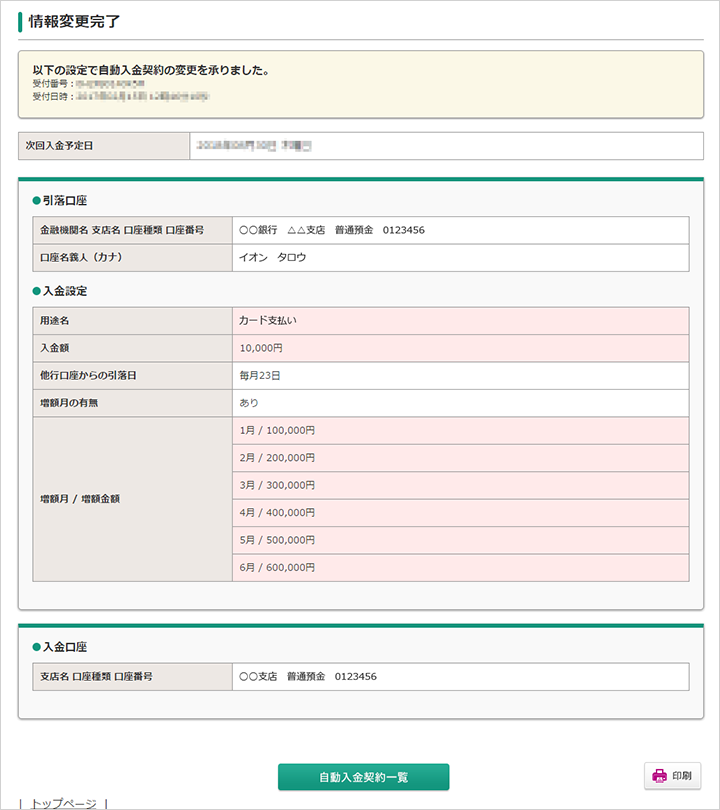The width and height of the screenshot is (720, 810).
Task: Go to トップページ link at the bottom
Action: (x=63, y=803)
